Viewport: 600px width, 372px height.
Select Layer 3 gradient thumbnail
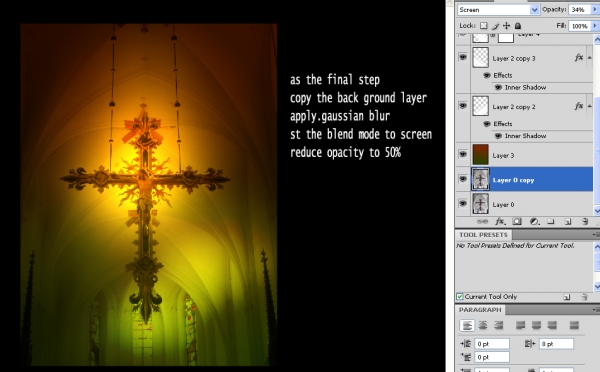click(481, 154)
